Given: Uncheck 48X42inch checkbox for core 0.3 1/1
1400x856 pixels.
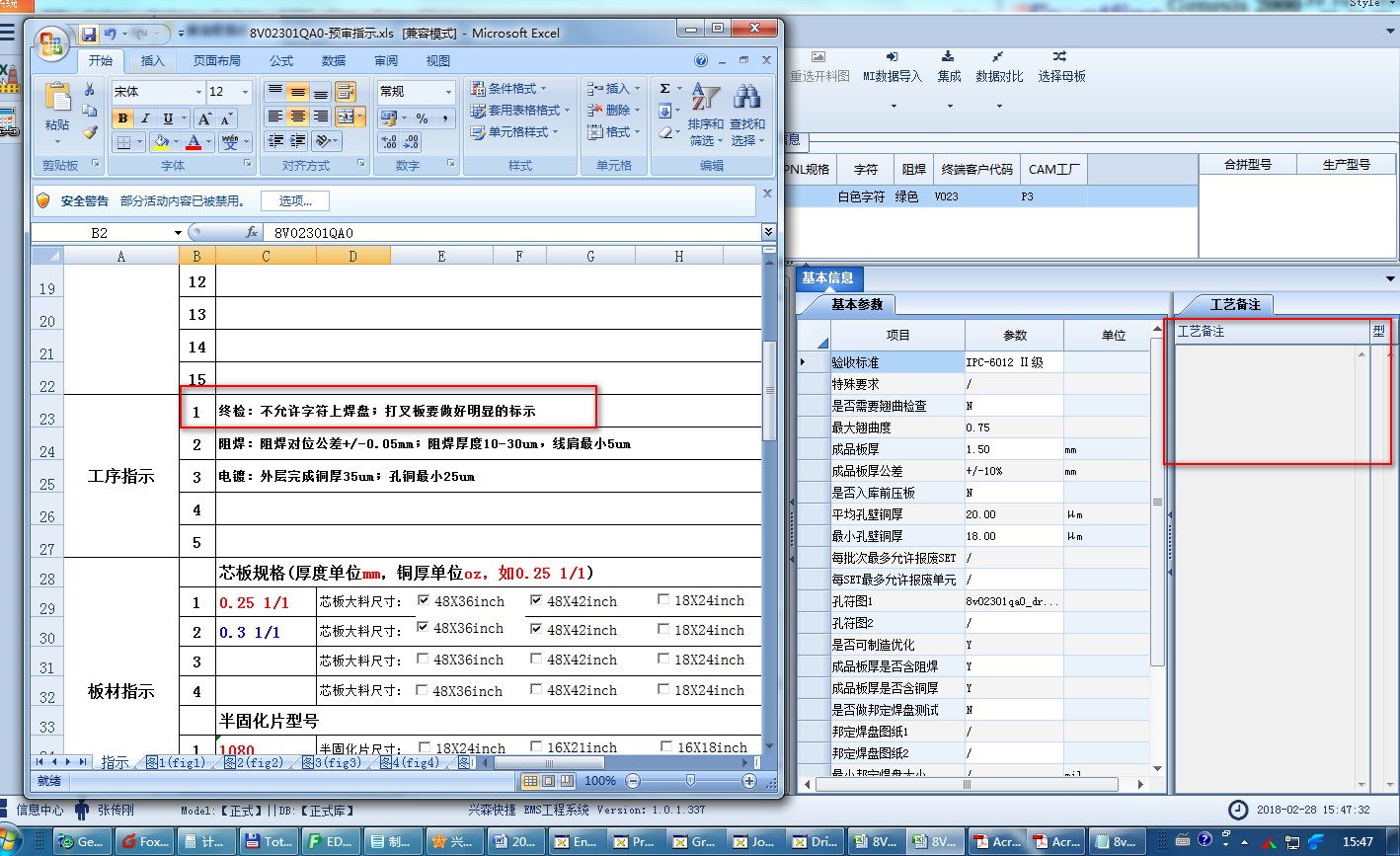Looking at the screenshot, I should tap(536, 629).
